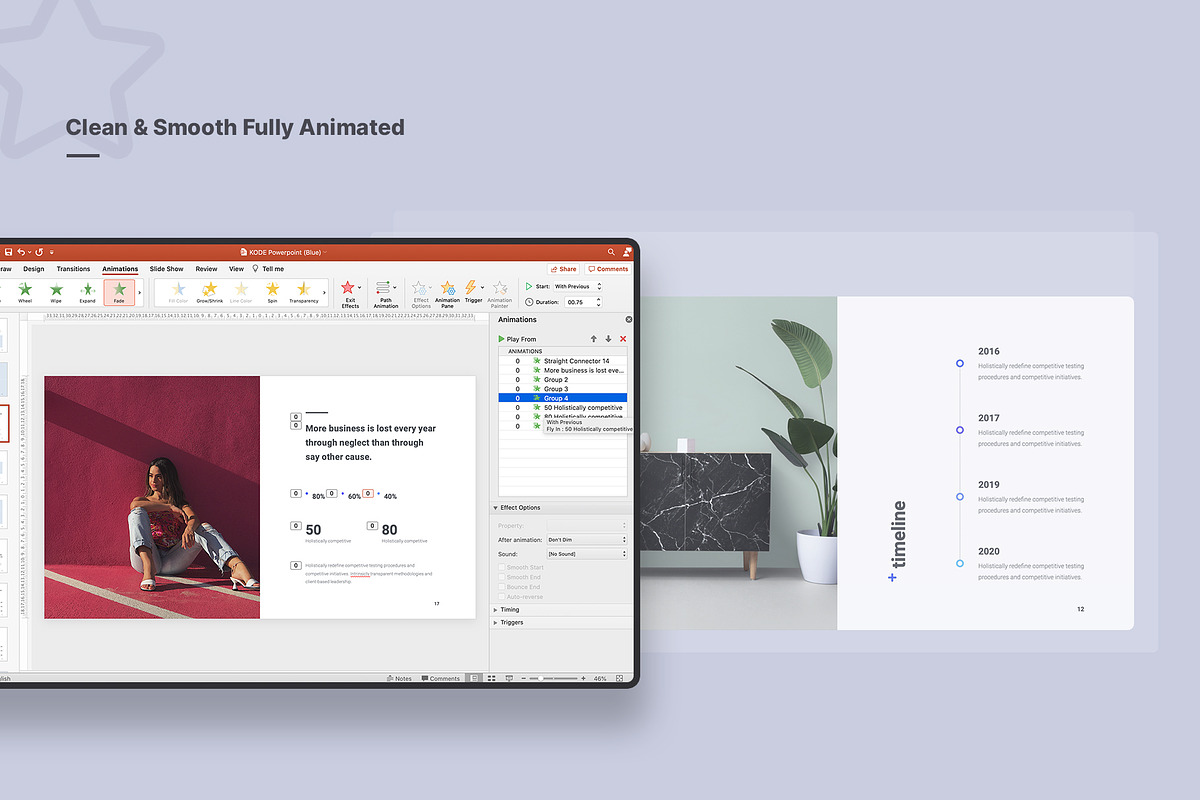Expand emphasis effects gallery arrow
This screenshot has width=1200, height=800.
[324, 292]
